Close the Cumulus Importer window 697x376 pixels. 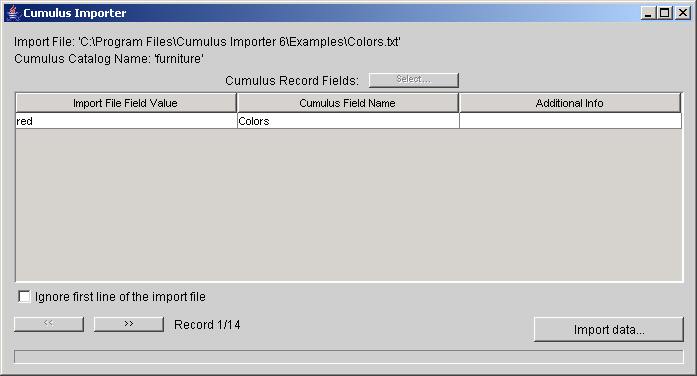682,13
